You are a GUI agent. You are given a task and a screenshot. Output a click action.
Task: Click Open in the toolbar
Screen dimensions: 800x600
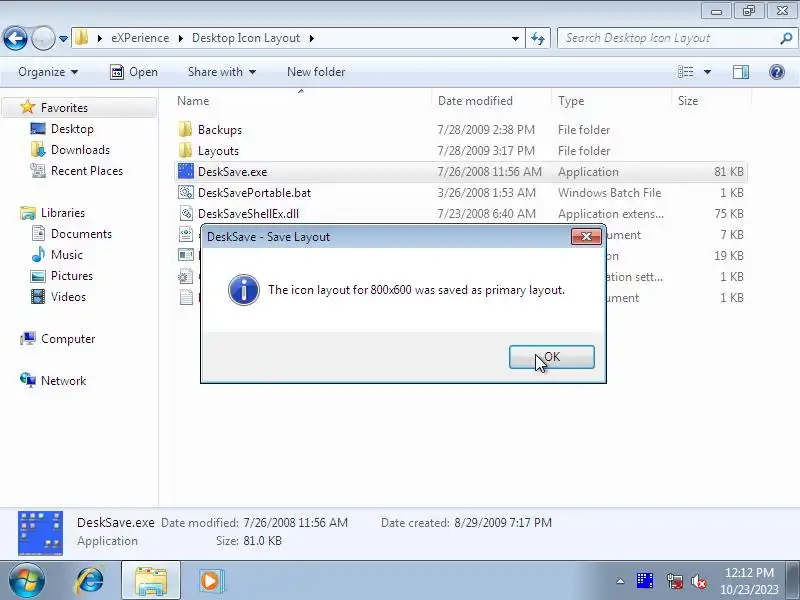(134, 72)
